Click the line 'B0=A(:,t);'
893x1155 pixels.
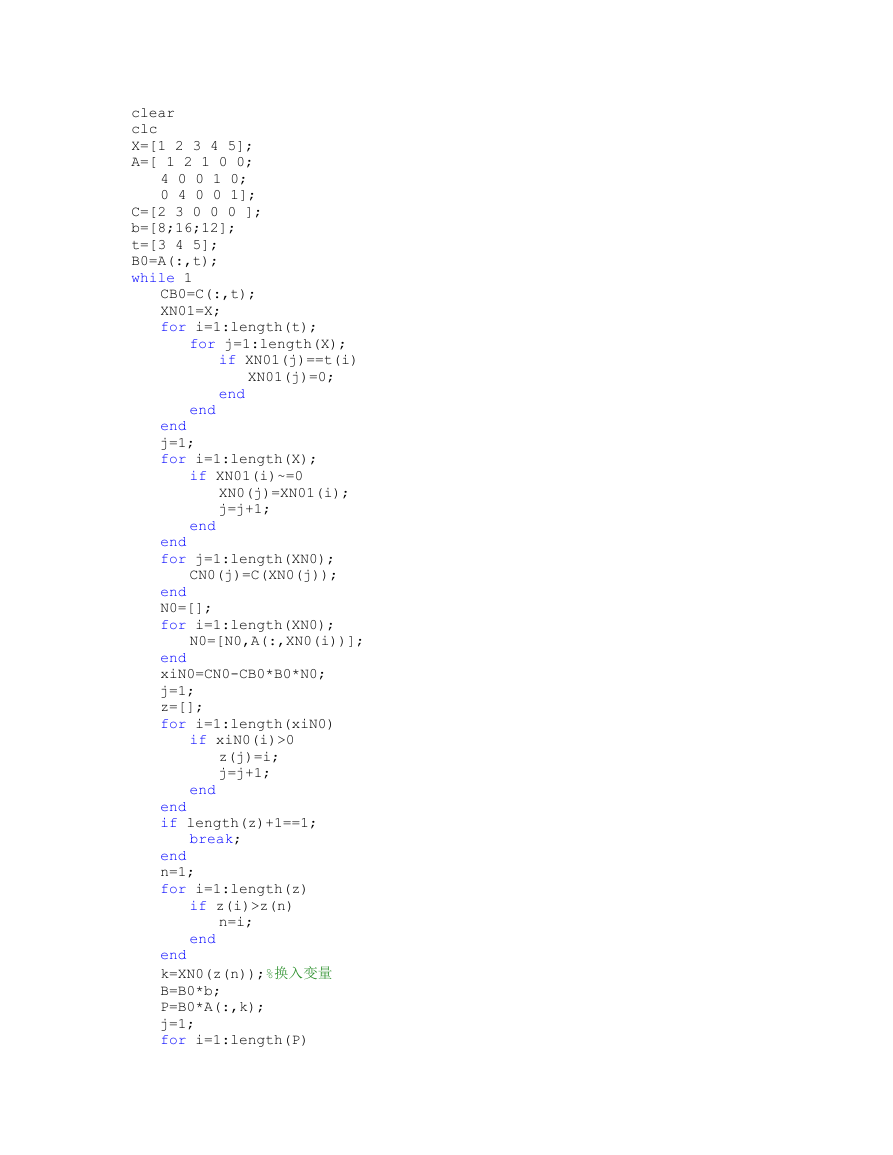point(174,261)
